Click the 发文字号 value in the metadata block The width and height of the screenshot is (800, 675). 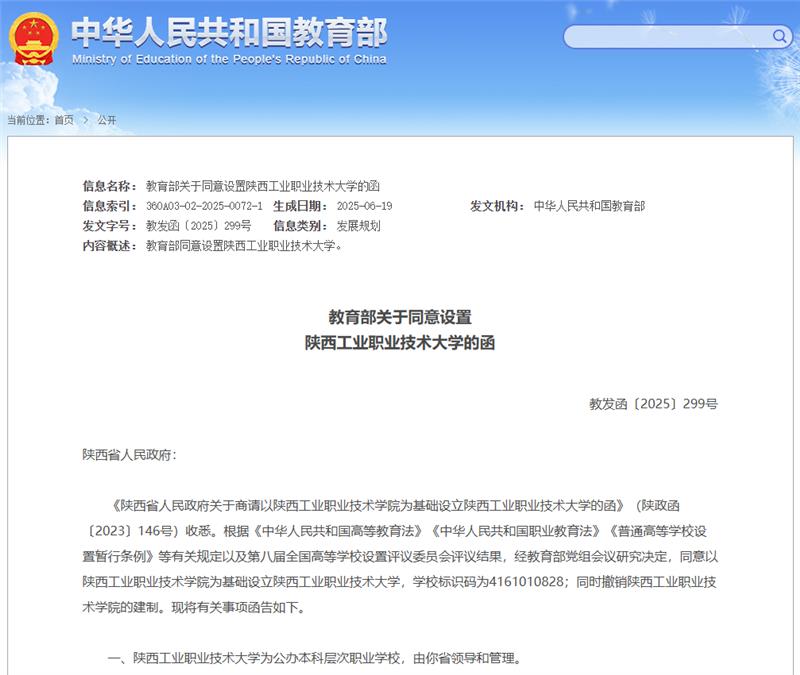tap(198, 226)
